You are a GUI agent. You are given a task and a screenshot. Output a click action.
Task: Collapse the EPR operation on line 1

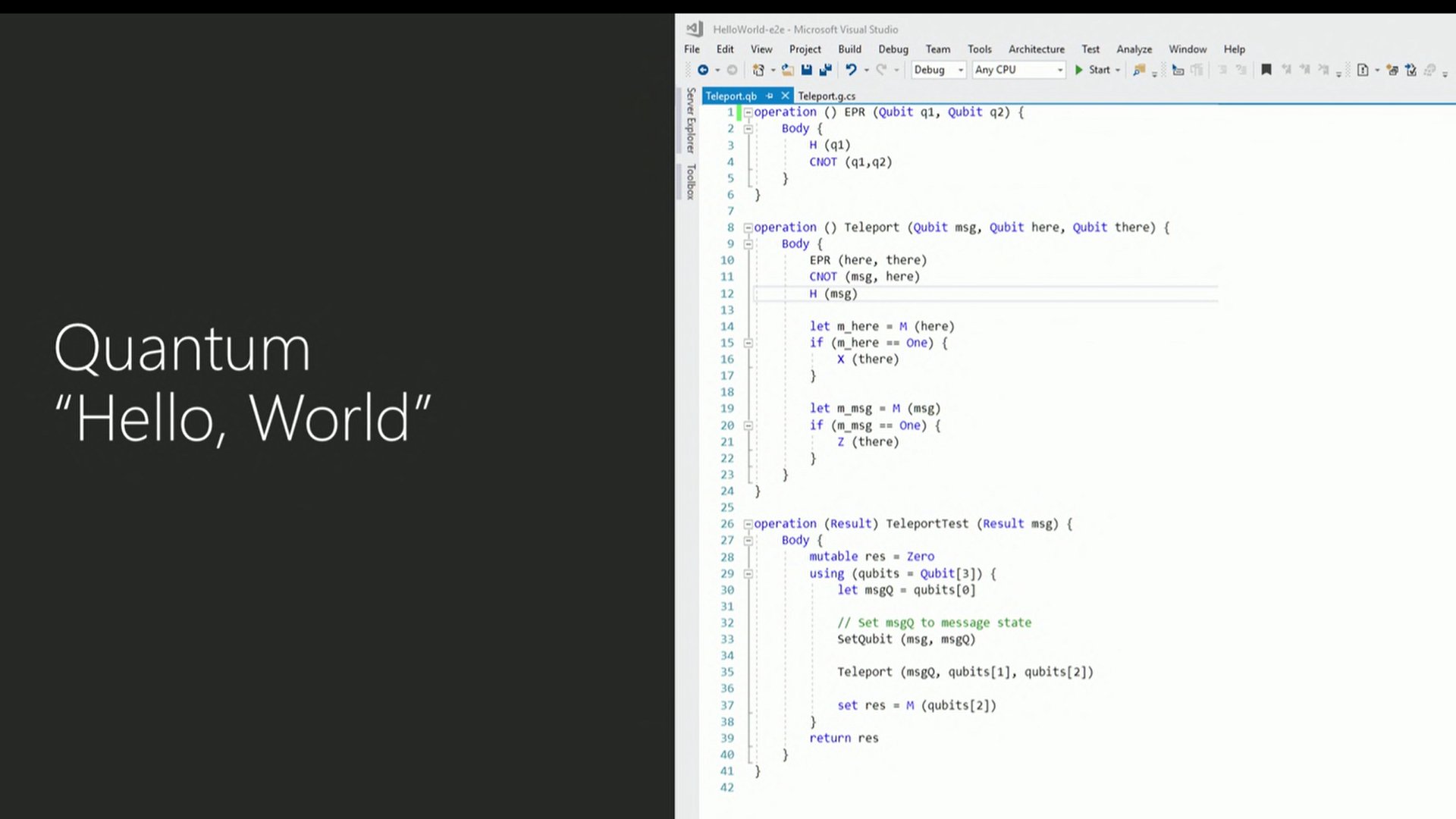pyautogui.click(x=748, y=112)
